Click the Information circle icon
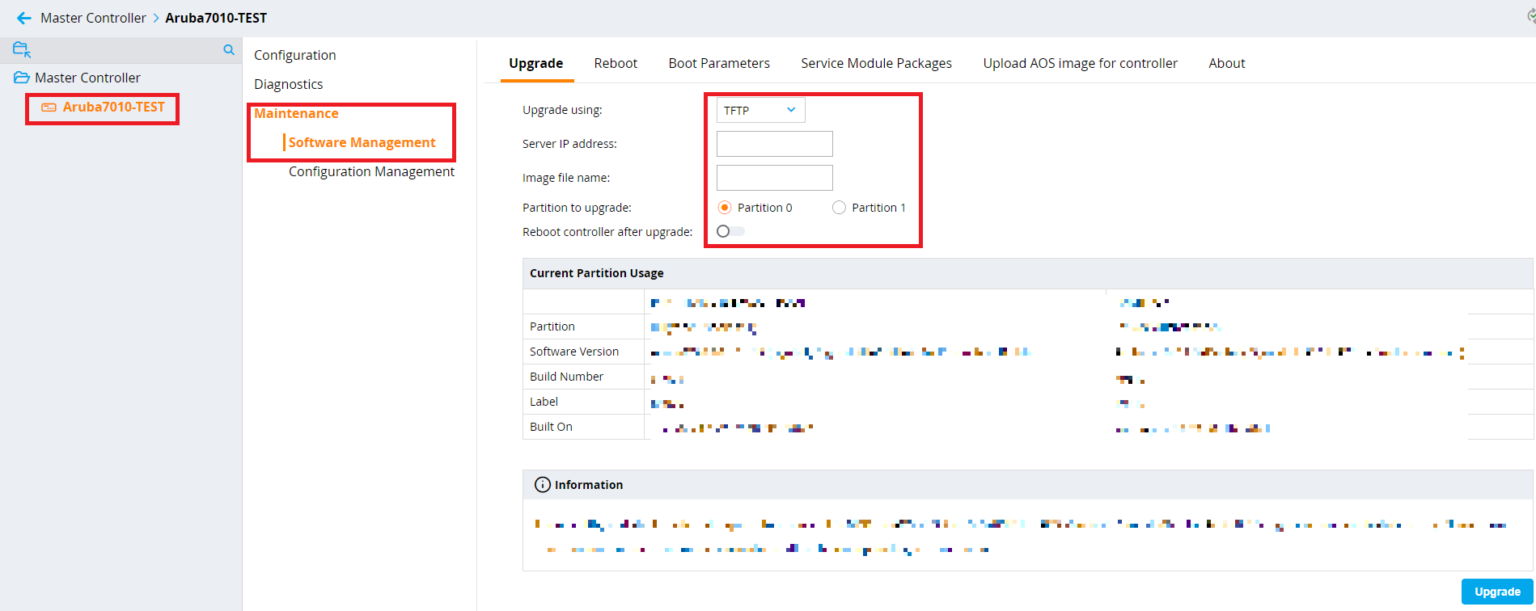This screenshot has width=1536, height=611. point(542,485)
